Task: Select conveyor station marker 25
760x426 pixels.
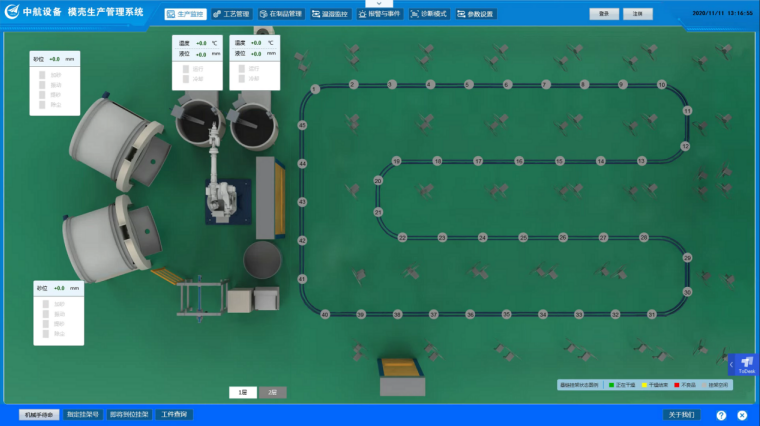Action: 523,237
